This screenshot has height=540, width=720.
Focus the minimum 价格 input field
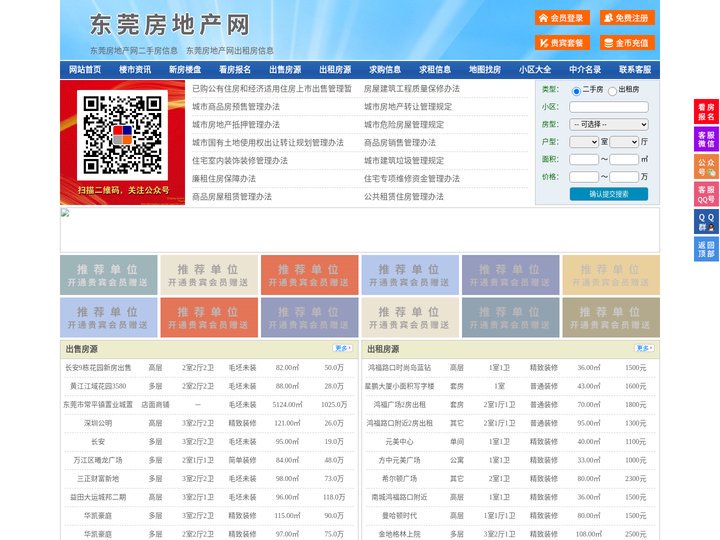click(584, 177)
